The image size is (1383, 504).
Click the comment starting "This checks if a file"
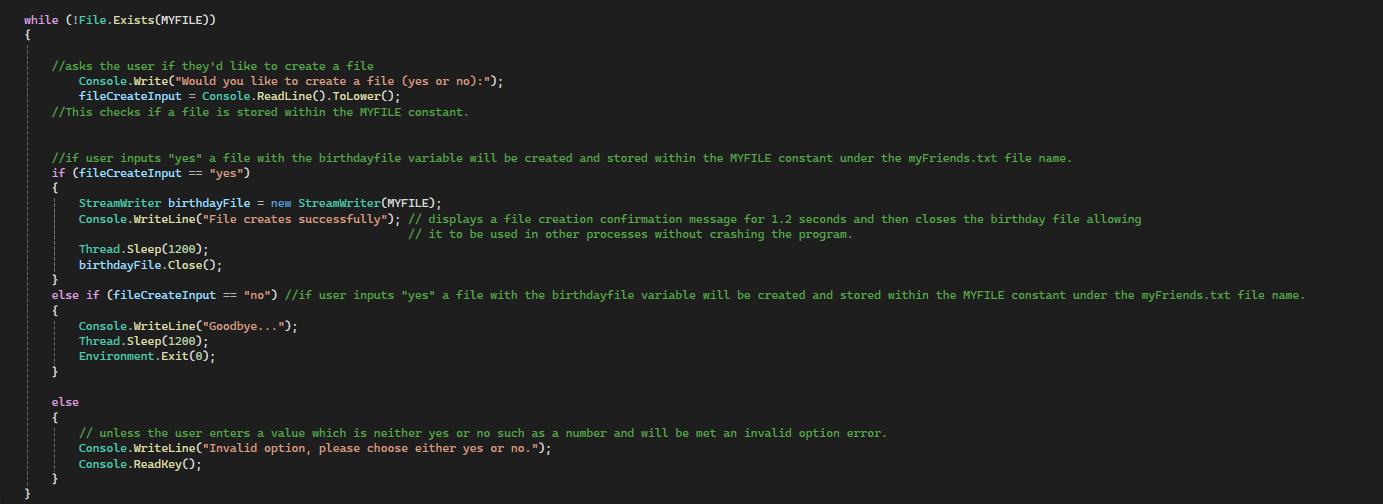coord(260,111)
